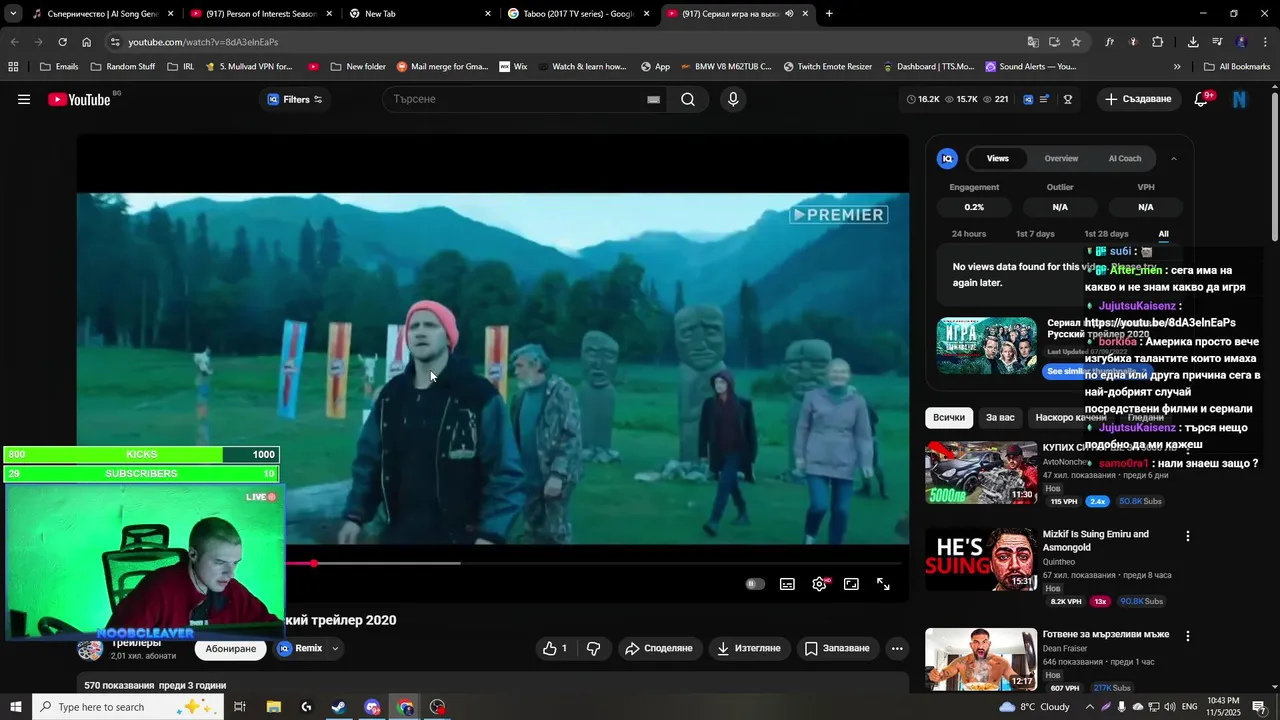Switch to the AI Coach tab
The height and width of the screenshot is (720, 1280).
pyautogui.click(x=1125, y=158)
